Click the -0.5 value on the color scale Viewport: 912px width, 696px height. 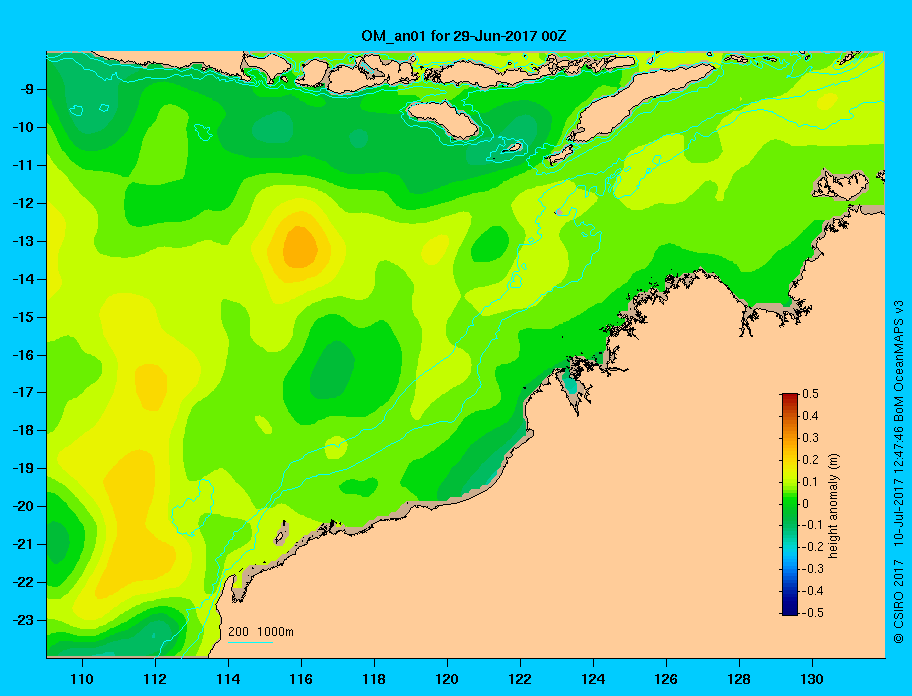(813, 612)
